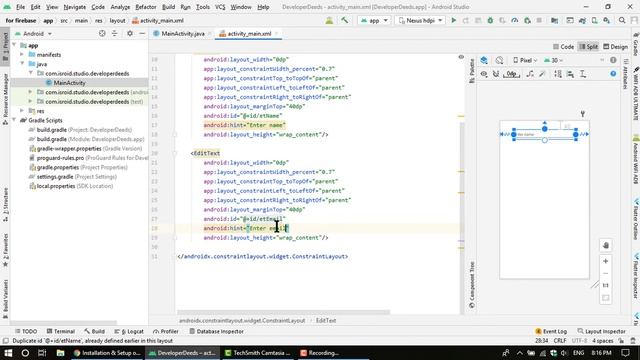
Task: Toggle the designer View Options eye icon
Action: [484, 74]
